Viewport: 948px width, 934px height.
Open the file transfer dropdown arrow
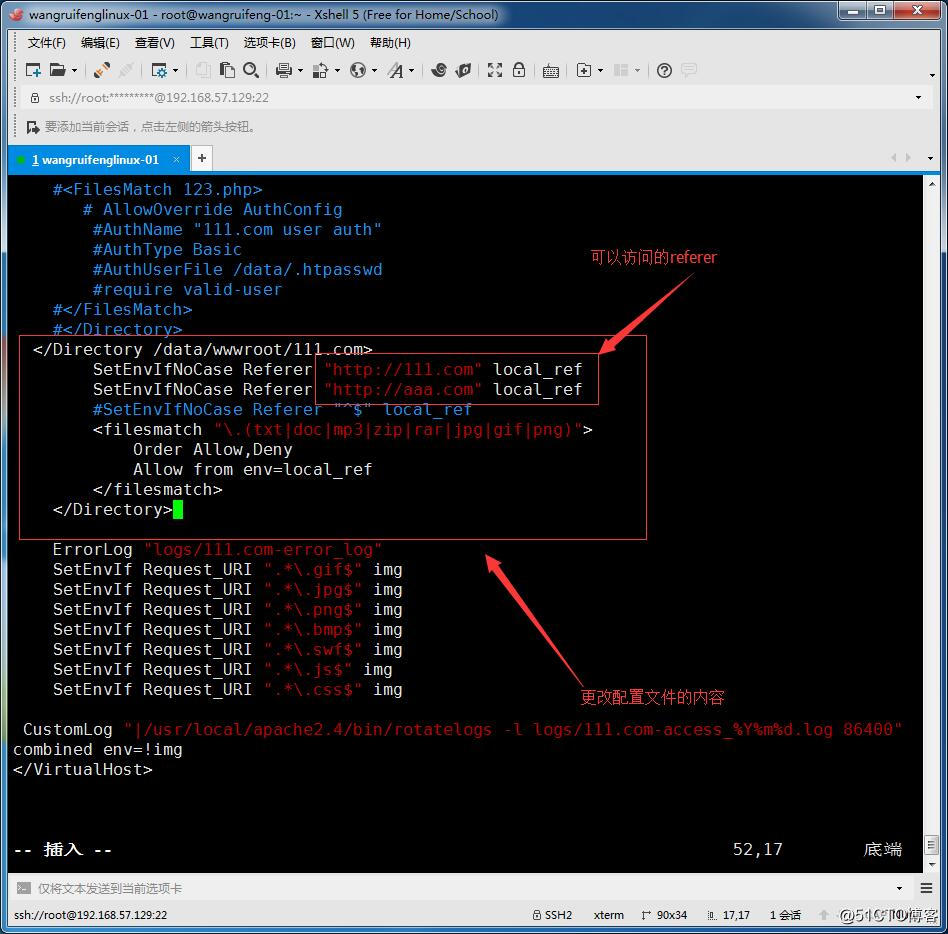[x=337, y=71]
